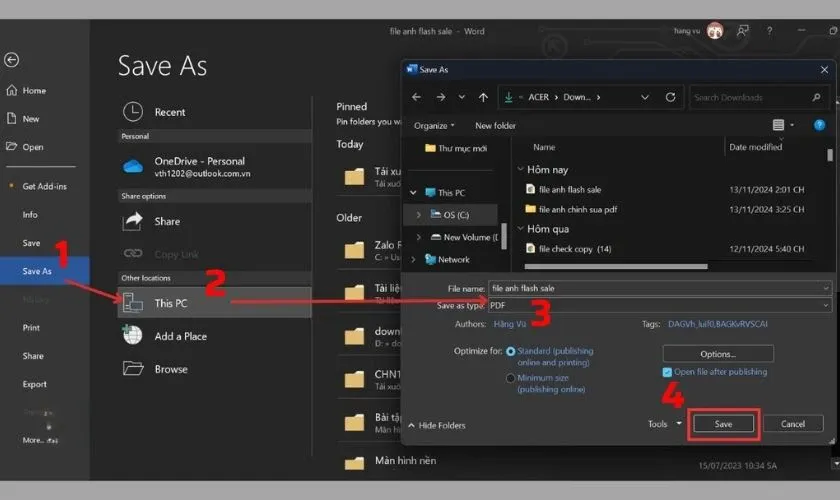Click the user account avatar in Word
840x500 pixels.
[715, 31]
